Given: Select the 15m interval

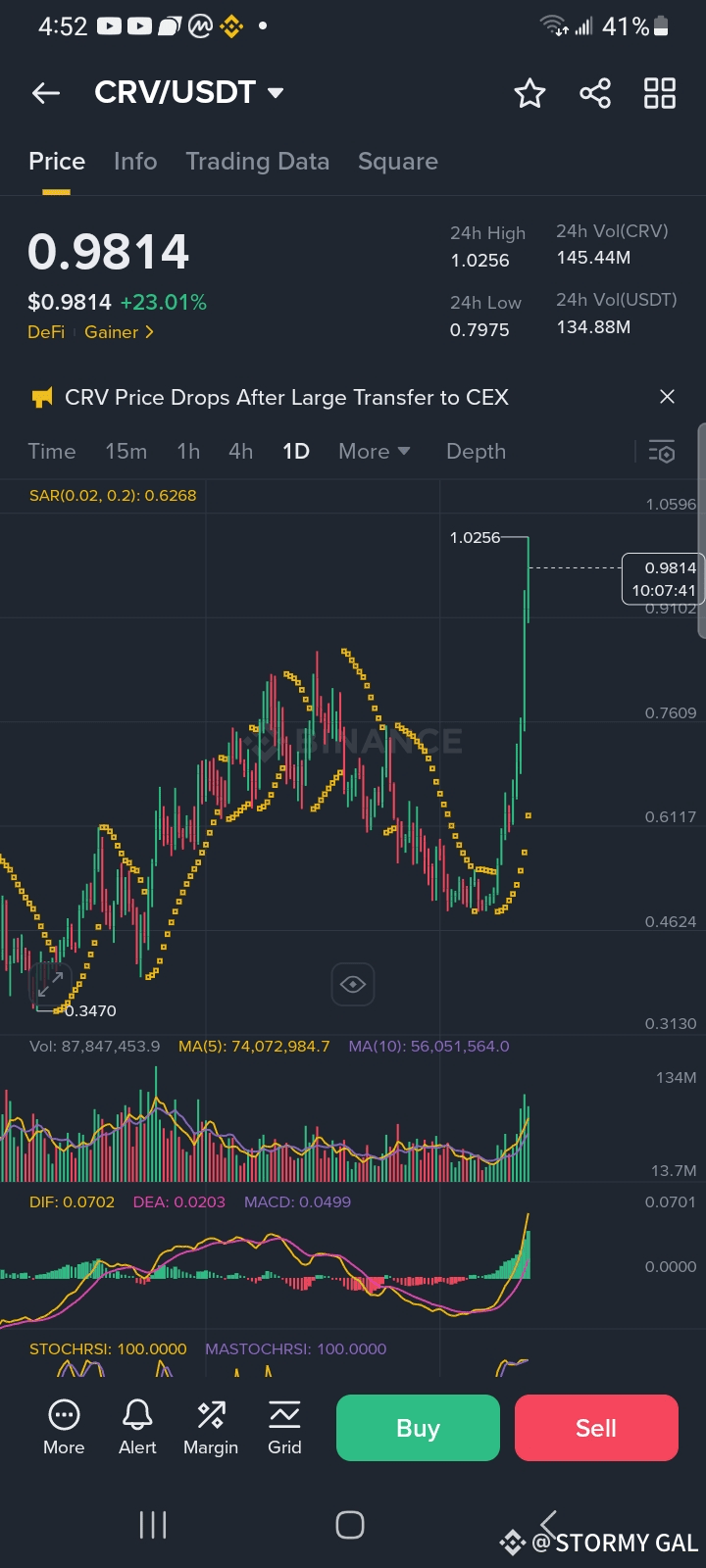Looking at the screenshot, I should click(126, 451).
